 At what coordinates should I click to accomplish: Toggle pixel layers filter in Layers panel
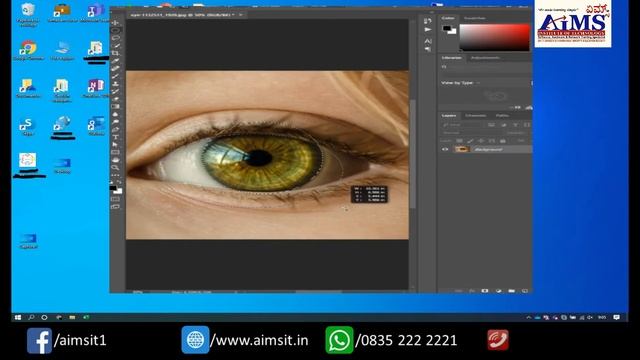(x=491, y=125)
